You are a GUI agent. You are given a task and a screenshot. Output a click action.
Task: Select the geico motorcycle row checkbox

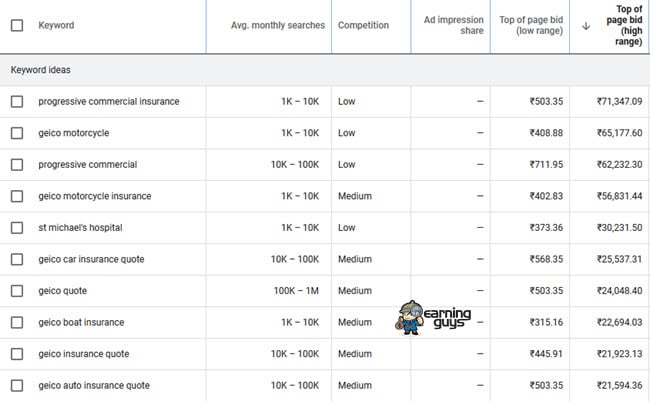[x=17, y=133]
